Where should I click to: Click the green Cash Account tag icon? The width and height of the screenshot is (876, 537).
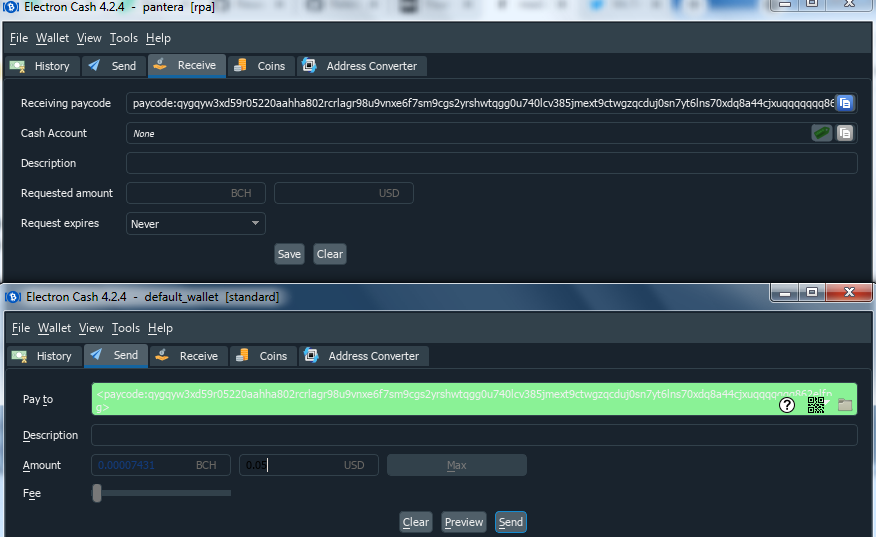[x=821, y=133]
